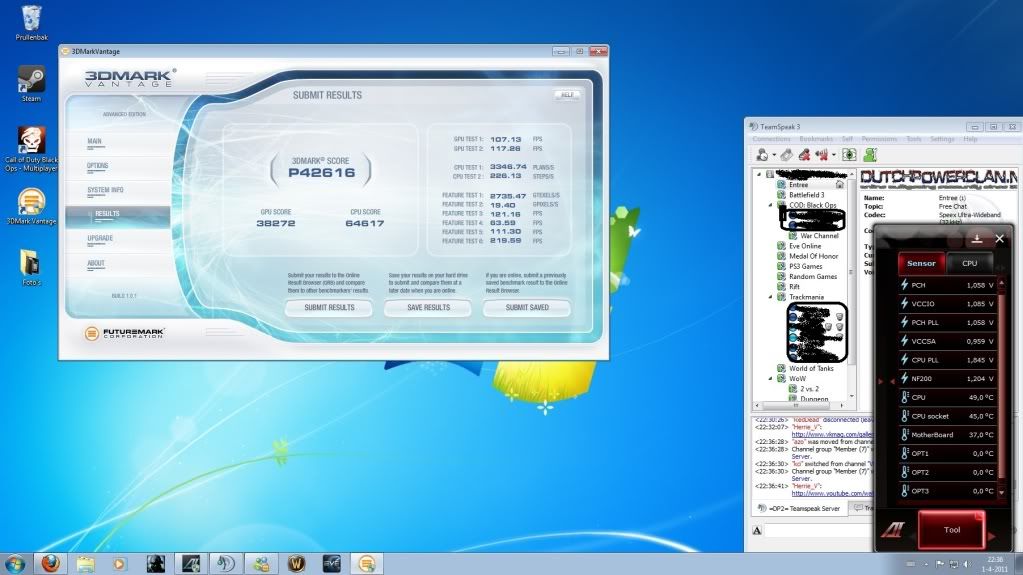This screenshot has width=1023, height=575.
Task: Open the volume icon in the system tray
Action: click(967, 564)
